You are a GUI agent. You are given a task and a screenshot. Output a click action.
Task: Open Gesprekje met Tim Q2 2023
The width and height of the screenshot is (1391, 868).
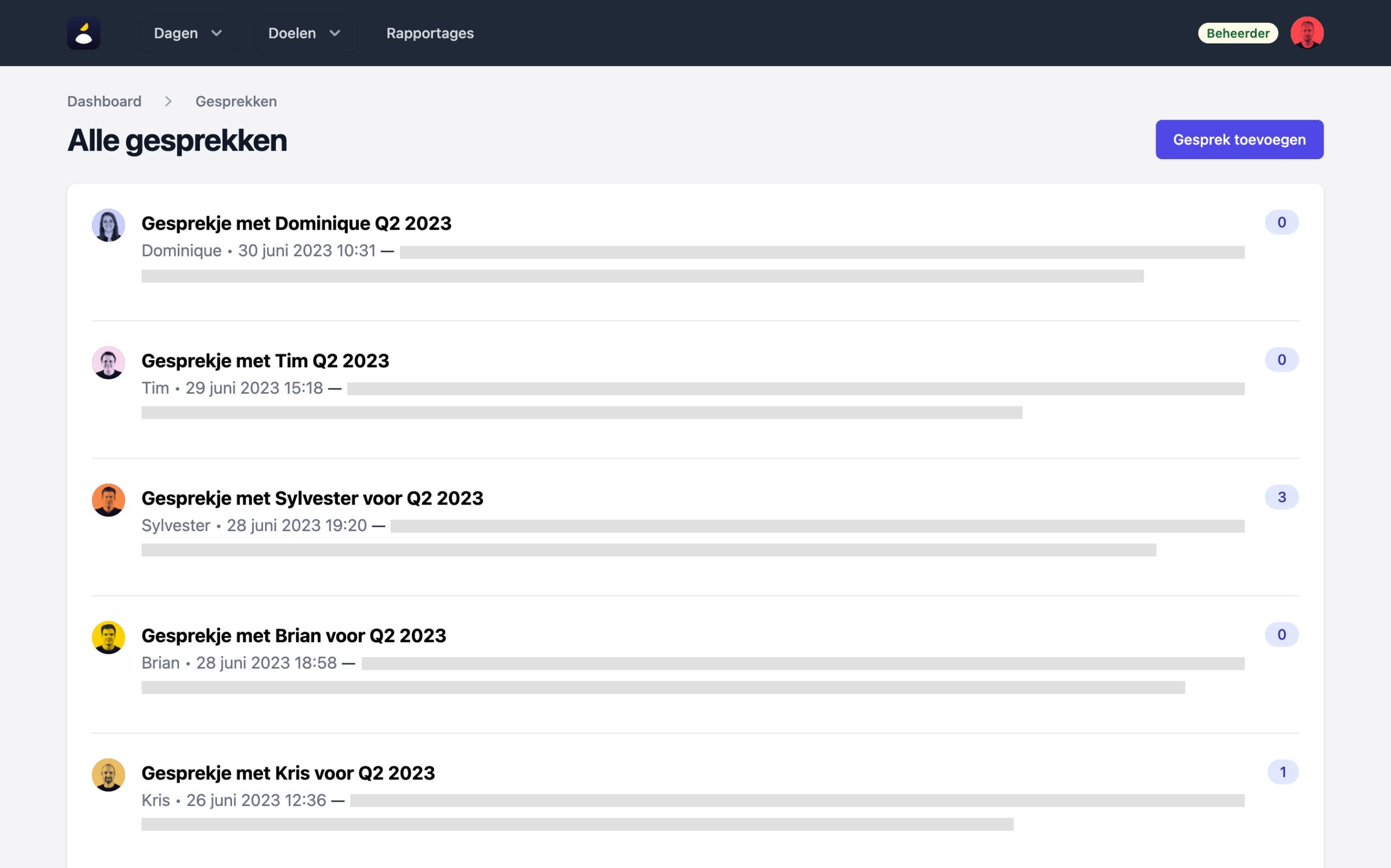click(265, 361)
